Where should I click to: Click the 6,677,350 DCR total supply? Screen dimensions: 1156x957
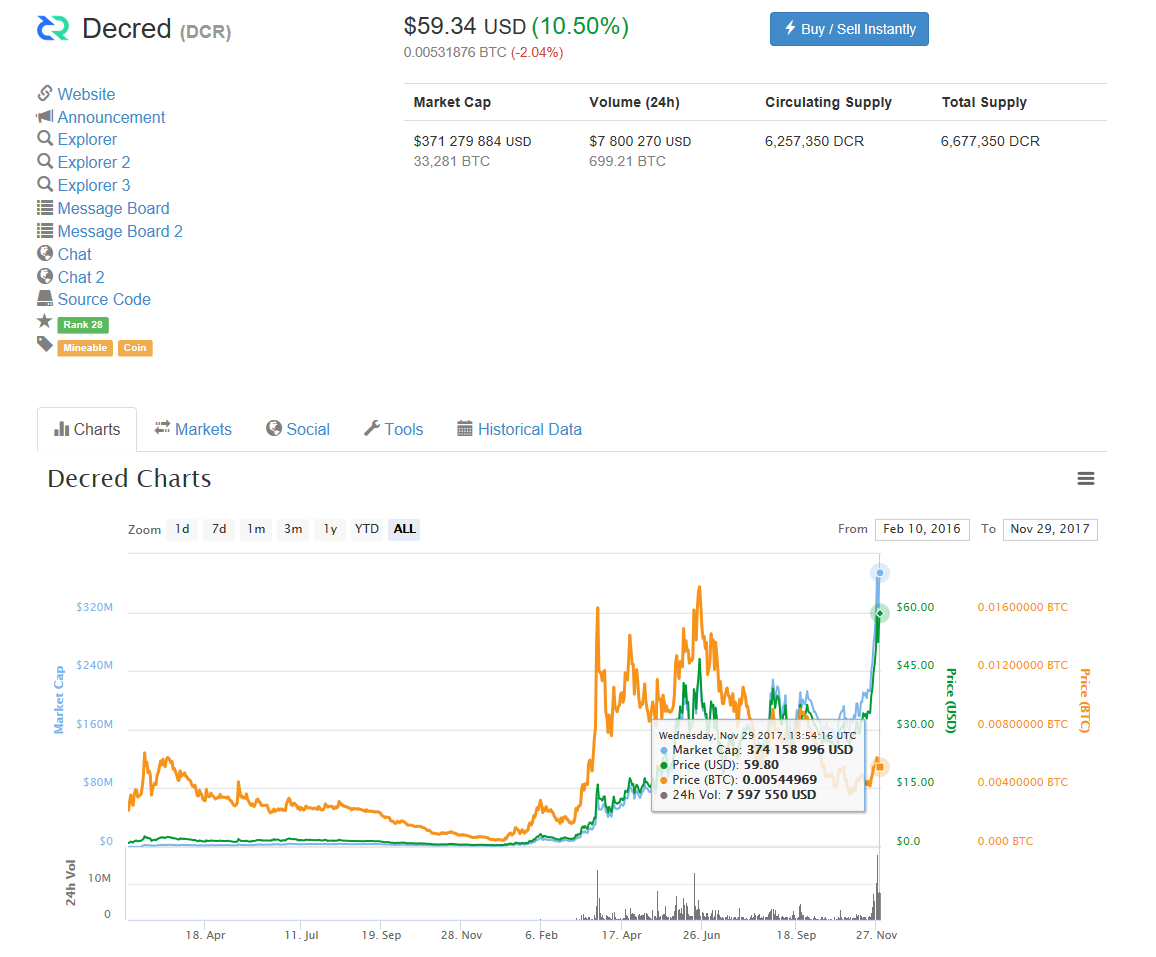pos(990,142)
